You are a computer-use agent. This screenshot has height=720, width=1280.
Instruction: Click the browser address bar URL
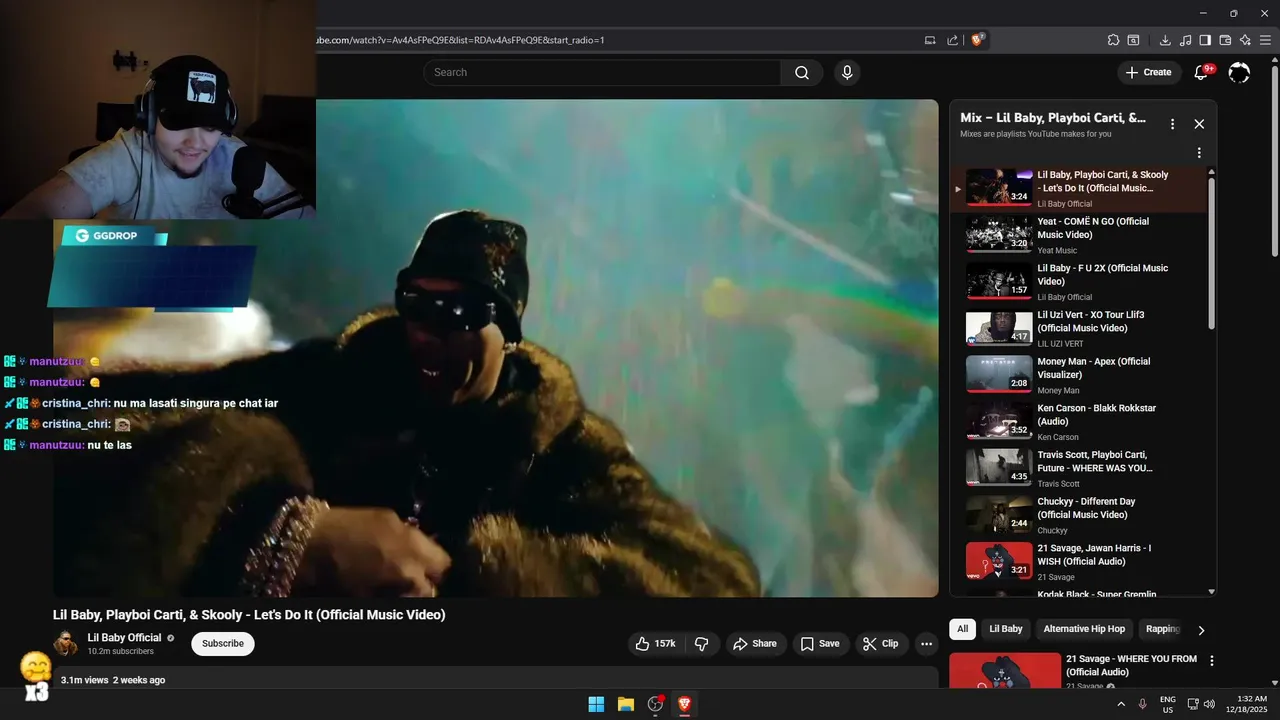tap(460, 40)
